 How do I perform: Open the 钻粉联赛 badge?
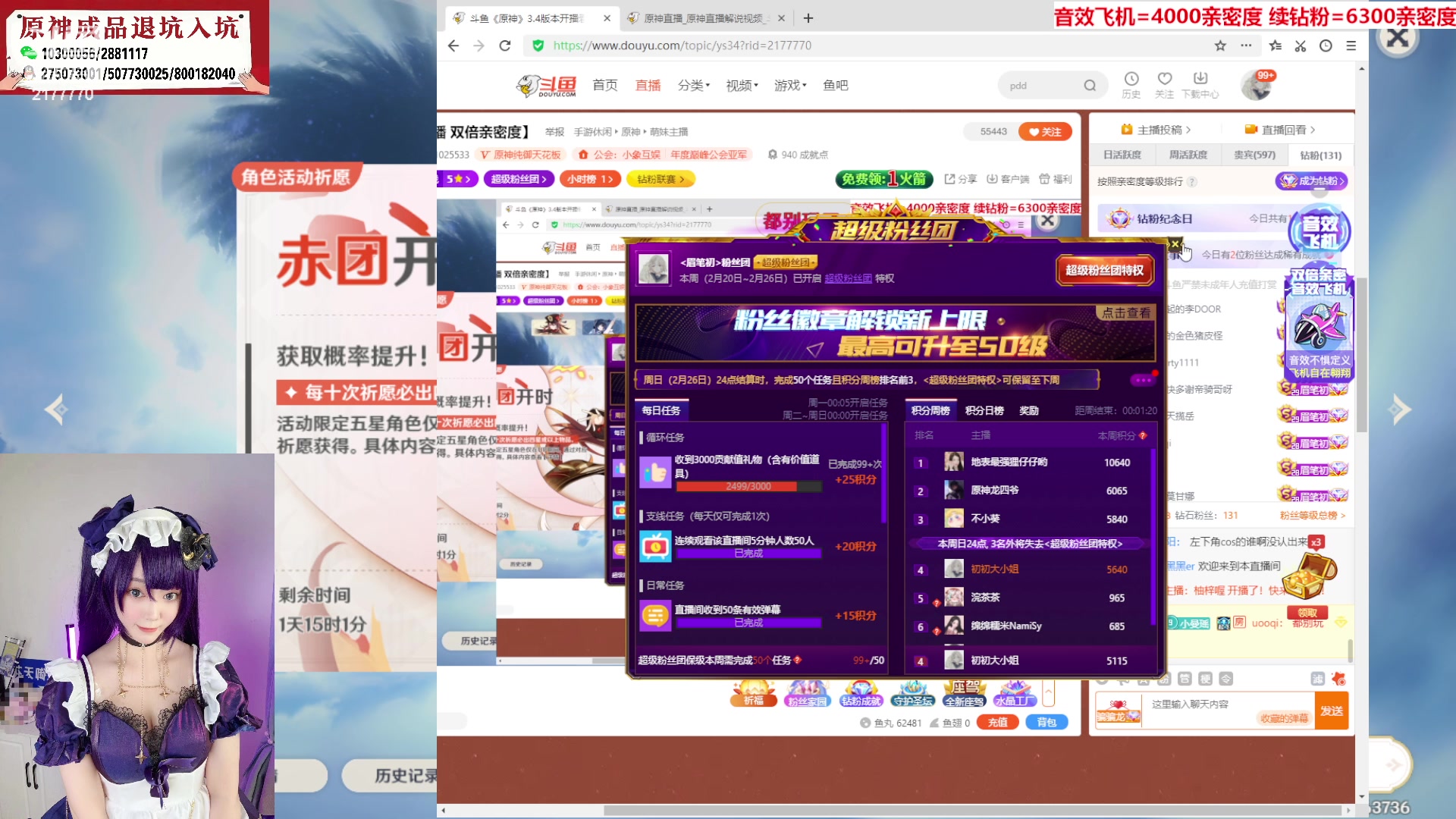[661, 179]
